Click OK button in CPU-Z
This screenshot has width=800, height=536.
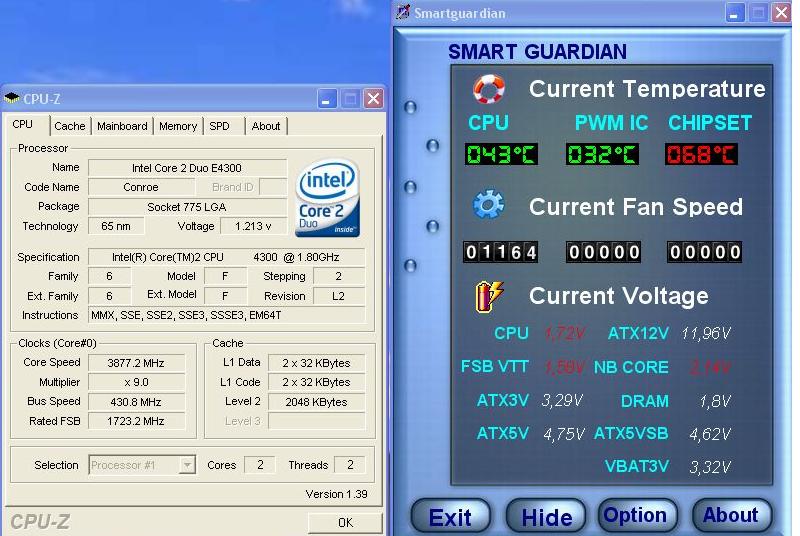click(345, 523)
